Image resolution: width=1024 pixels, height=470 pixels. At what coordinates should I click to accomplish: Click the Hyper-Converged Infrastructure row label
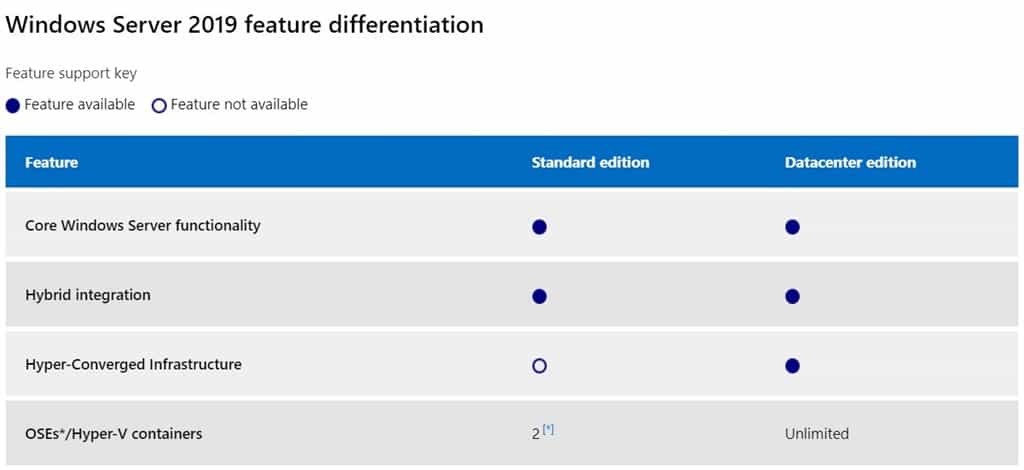(133, 364)
